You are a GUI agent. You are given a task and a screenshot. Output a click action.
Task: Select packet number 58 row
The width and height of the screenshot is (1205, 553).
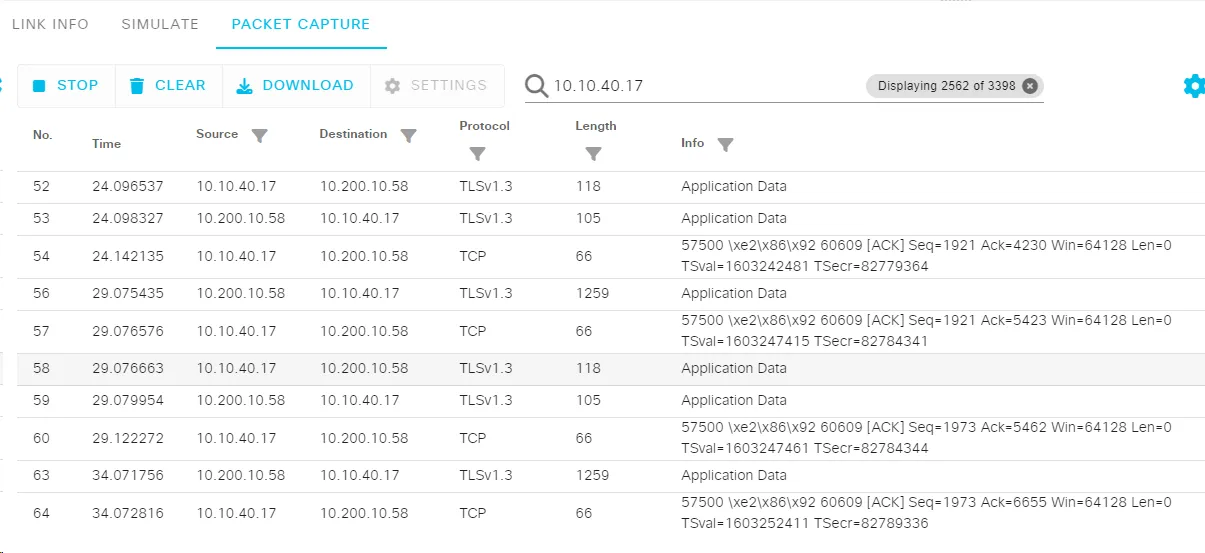click(610, 369)
